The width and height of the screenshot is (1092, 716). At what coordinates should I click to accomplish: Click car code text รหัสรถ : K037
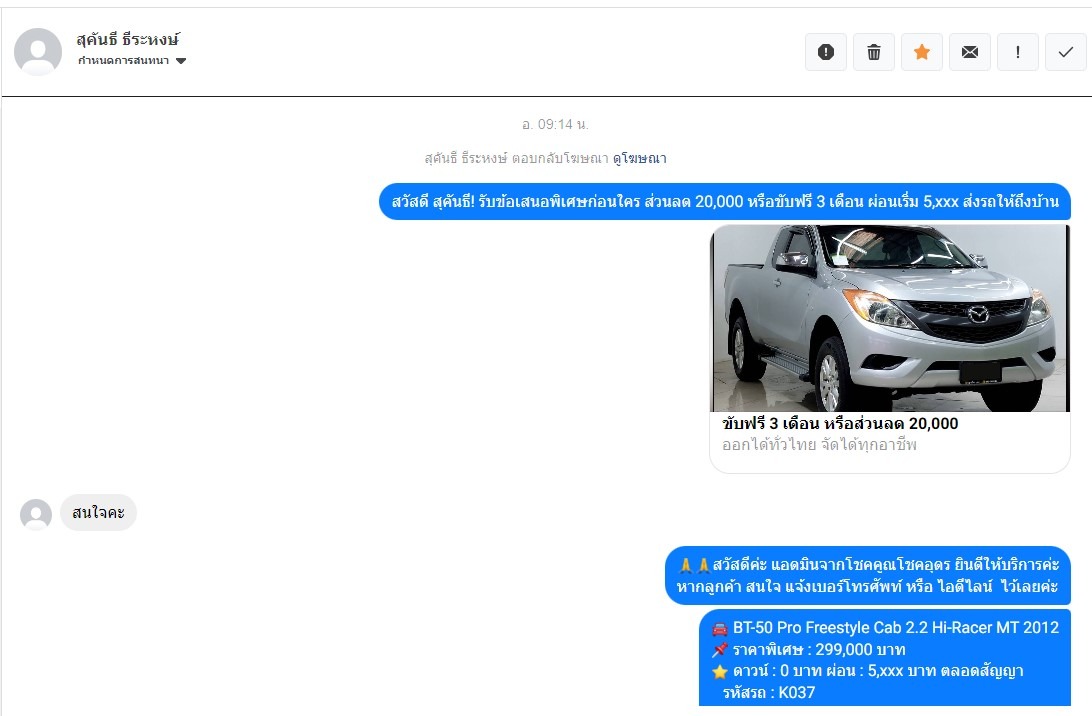[769, 692]
